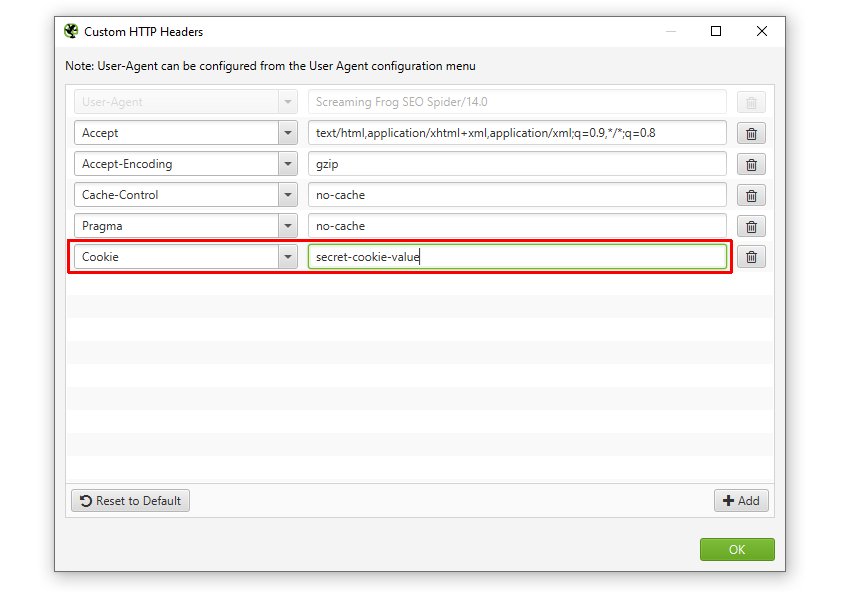
Task: Confirm with the green OK button
Action: coord(737,549)
